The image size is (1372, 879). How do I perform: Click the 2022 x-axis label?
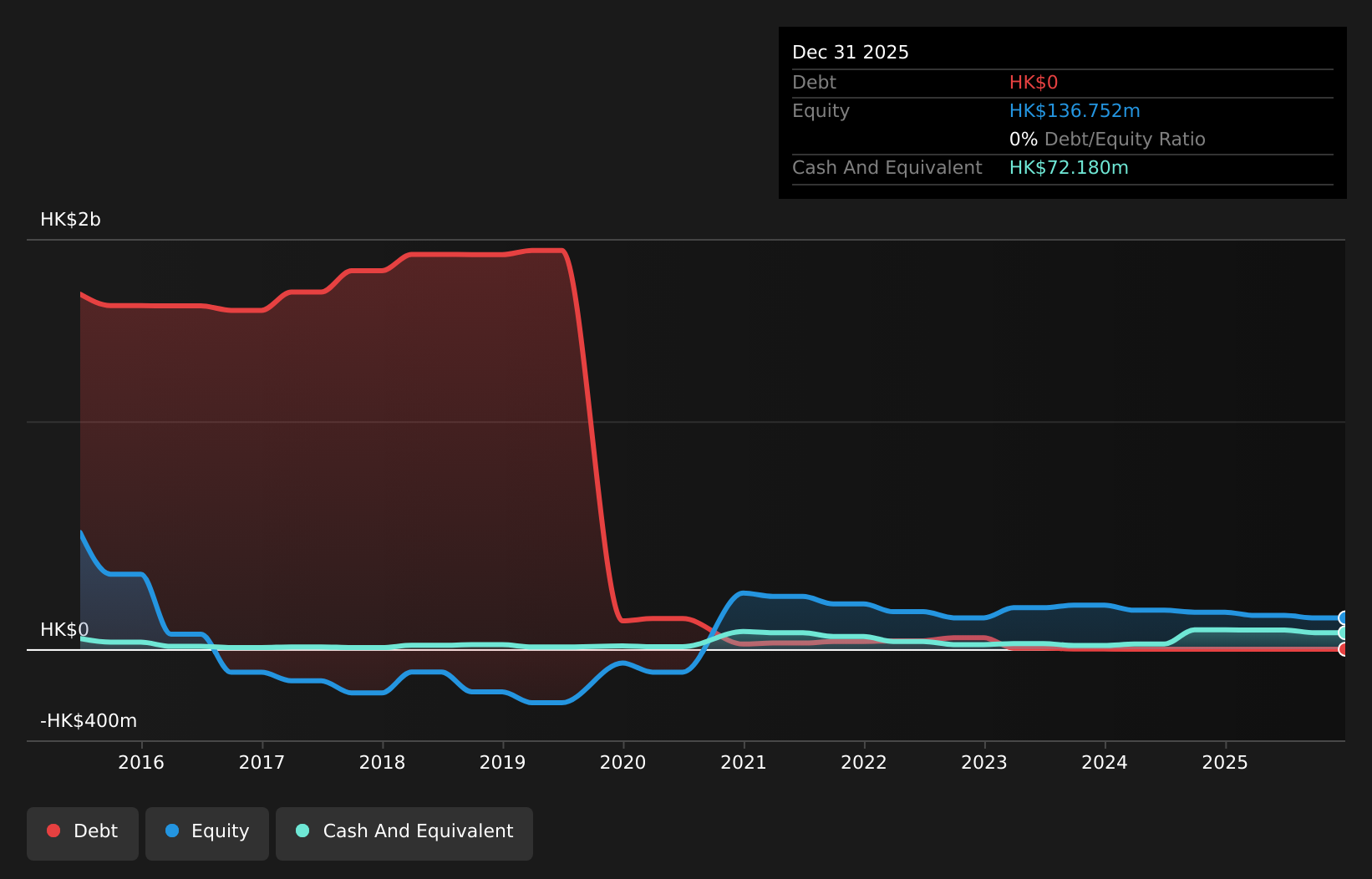pos(864,762)
